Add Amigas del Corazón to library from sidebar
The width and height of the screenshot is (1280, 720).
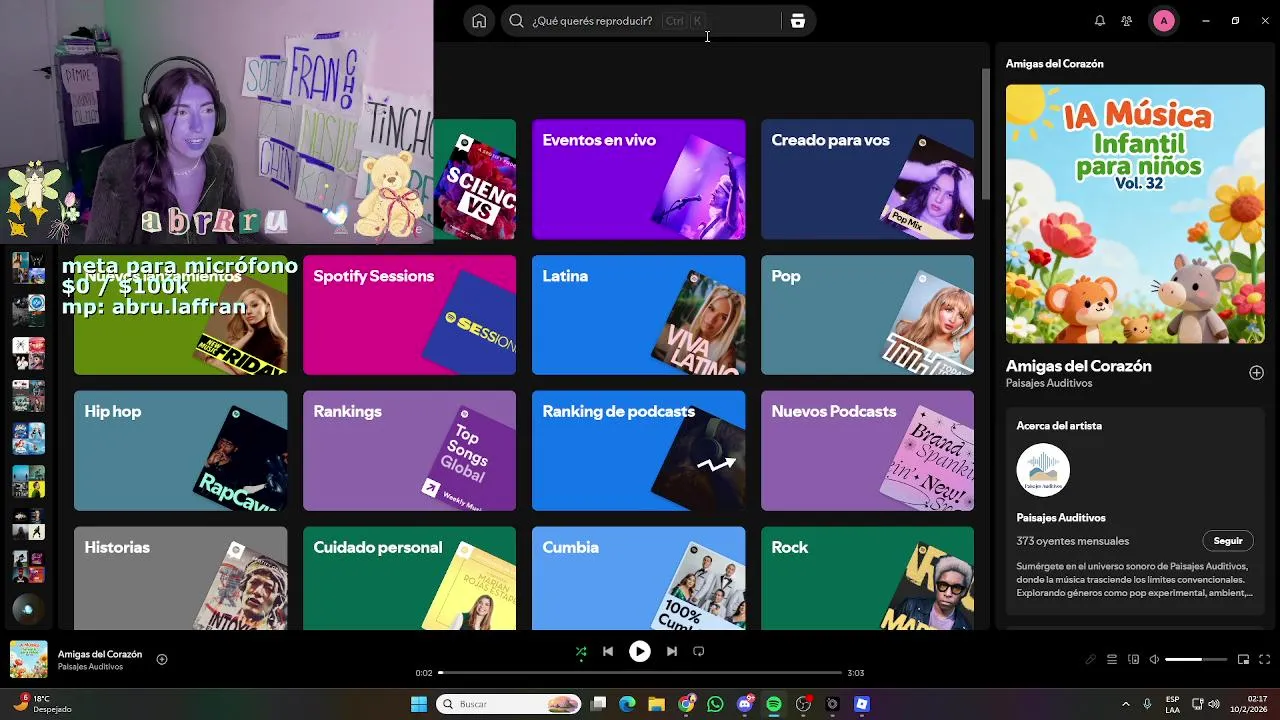coord(1256,373)
